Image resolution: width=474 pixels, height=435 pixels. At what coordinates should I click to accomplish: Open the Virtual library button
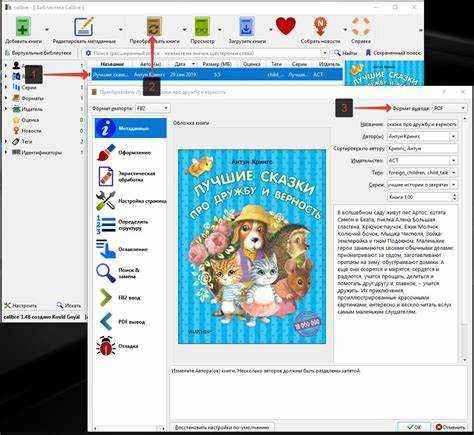coord(38,53)
